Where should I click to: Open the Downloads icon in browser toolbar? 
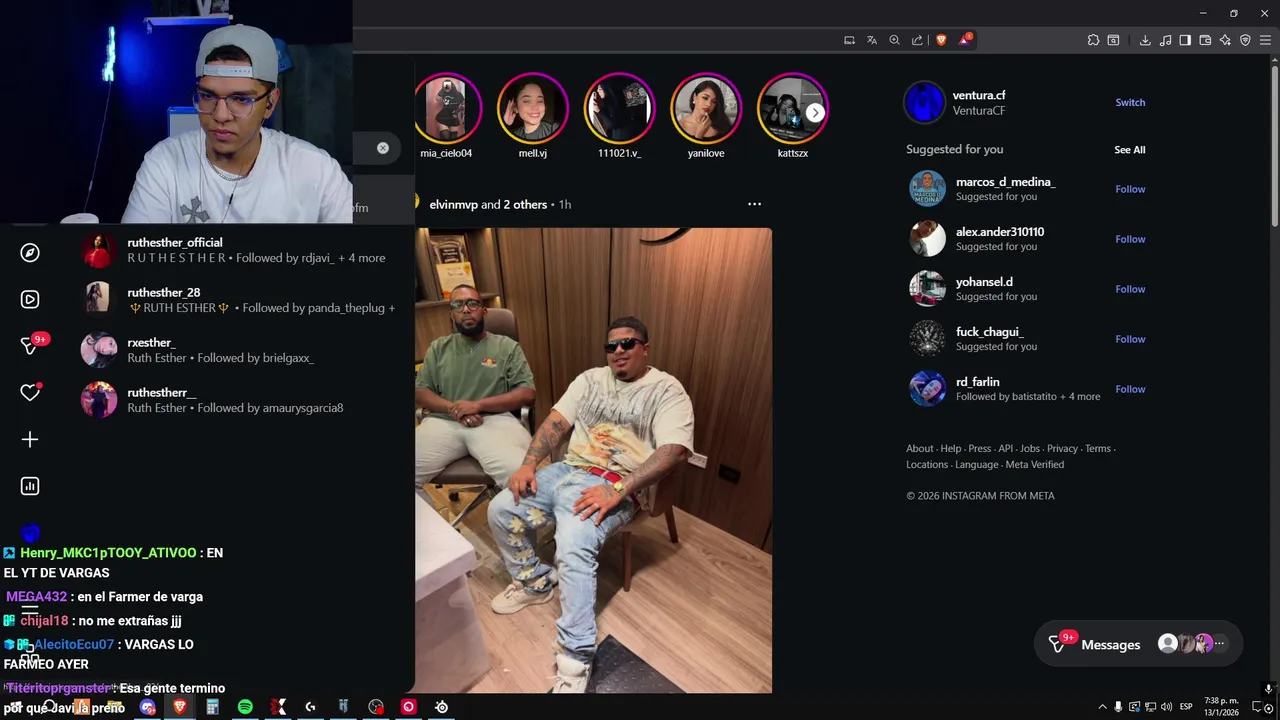coord(1145,40)
